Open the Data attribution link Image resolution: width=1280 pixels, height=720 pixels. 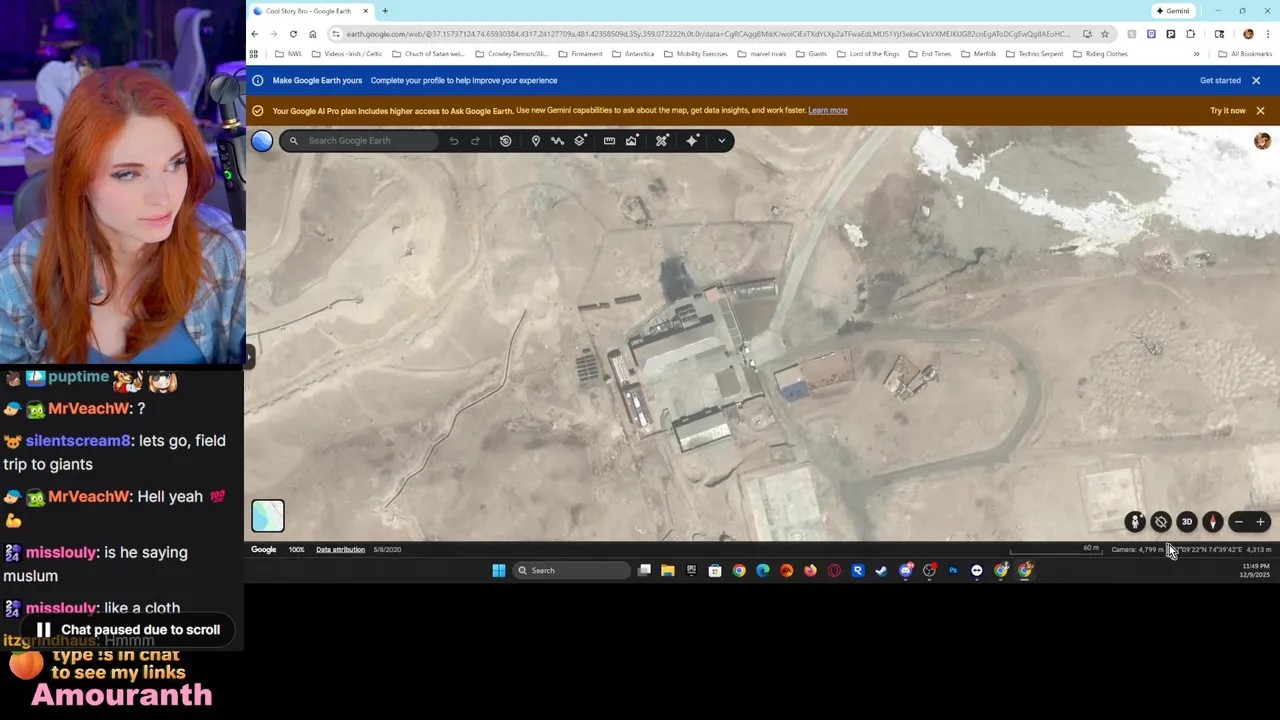click(340, 549)
